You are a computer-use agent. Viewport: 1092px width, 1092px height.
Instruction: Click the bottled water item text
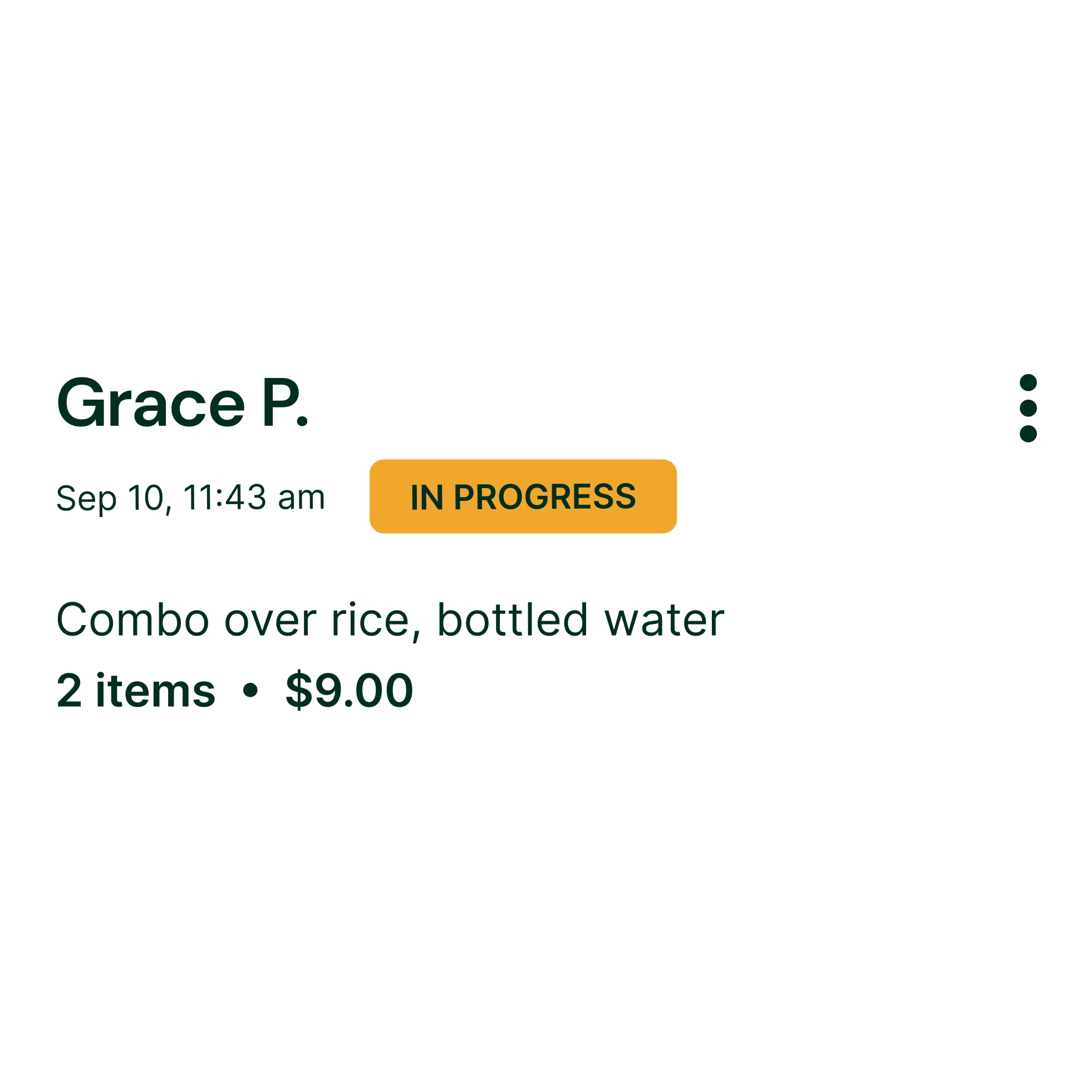click(x=581, y=620)
